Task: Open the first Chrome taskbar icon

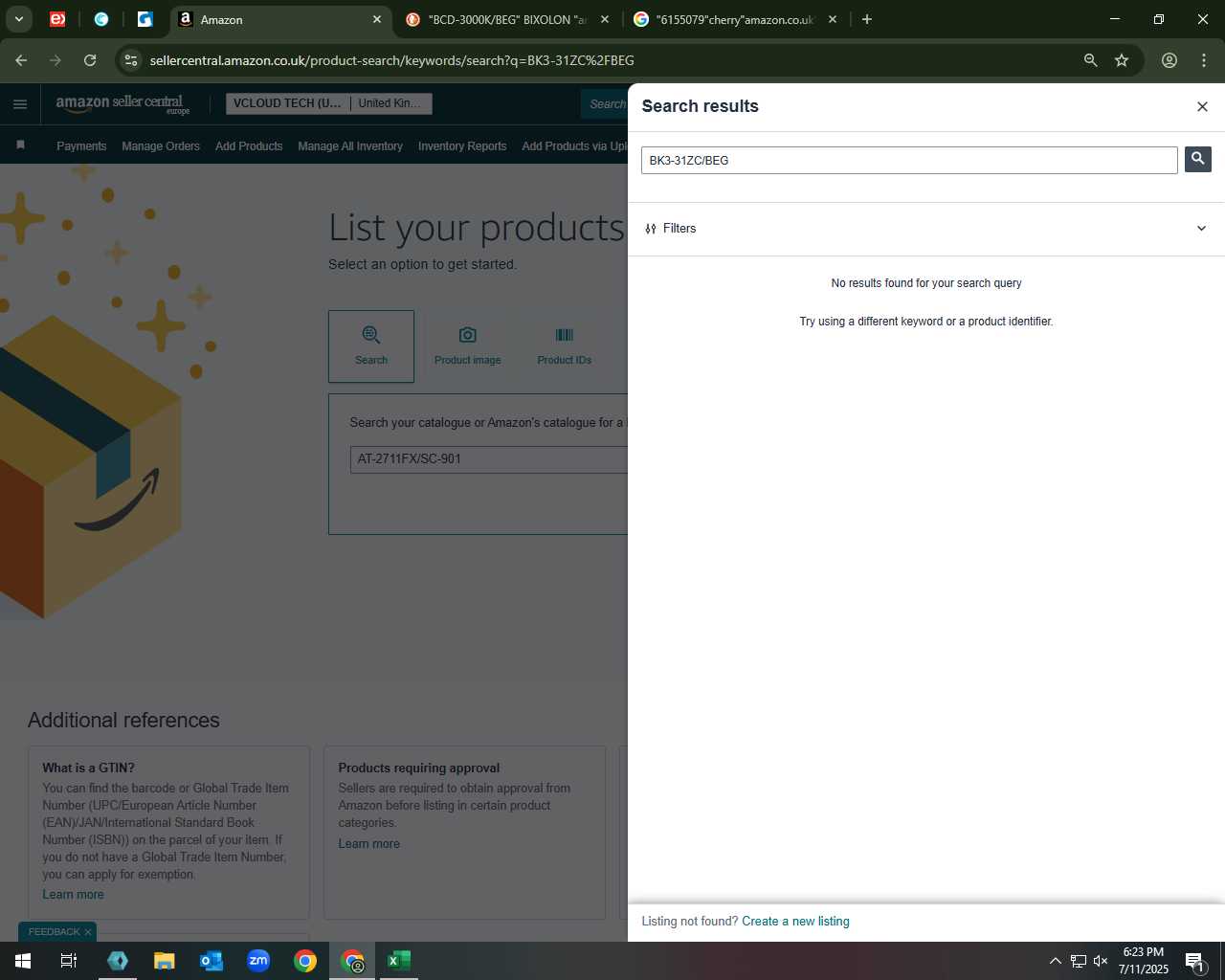Action: point(305,961)
